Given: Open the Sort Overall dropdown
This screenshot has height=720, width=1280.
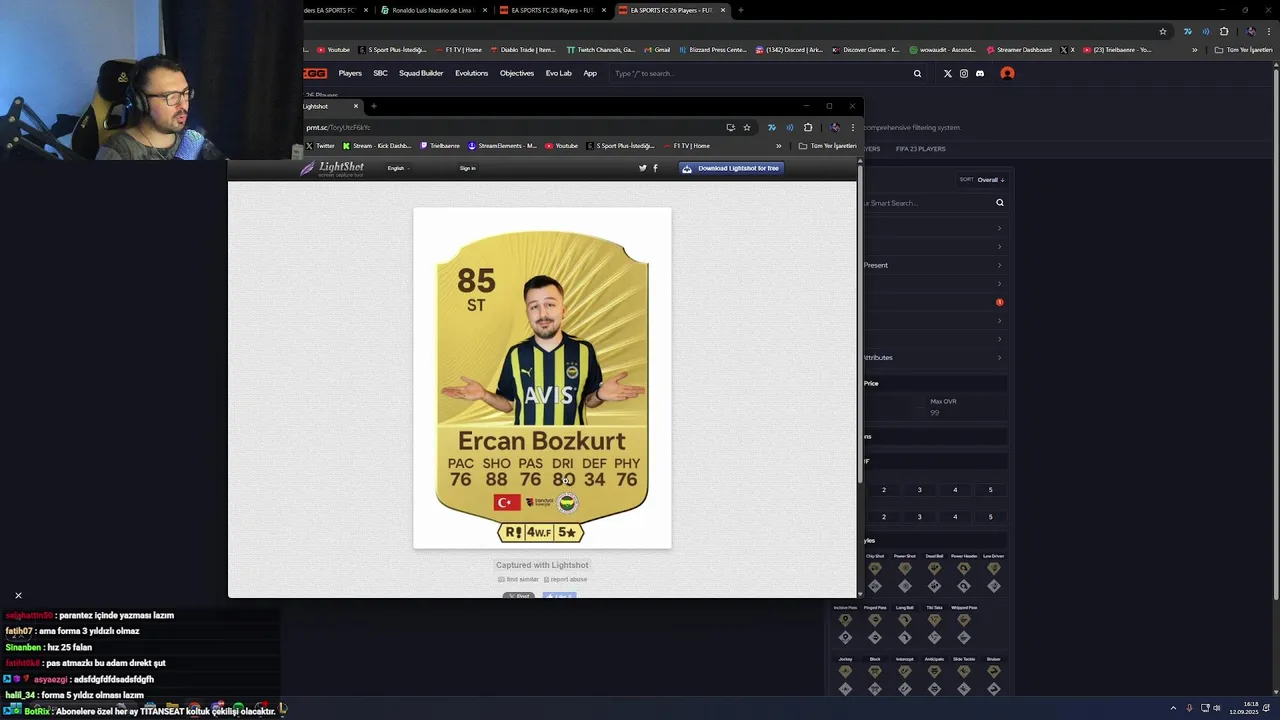Looking at the screenshot, I should [982, 179].
